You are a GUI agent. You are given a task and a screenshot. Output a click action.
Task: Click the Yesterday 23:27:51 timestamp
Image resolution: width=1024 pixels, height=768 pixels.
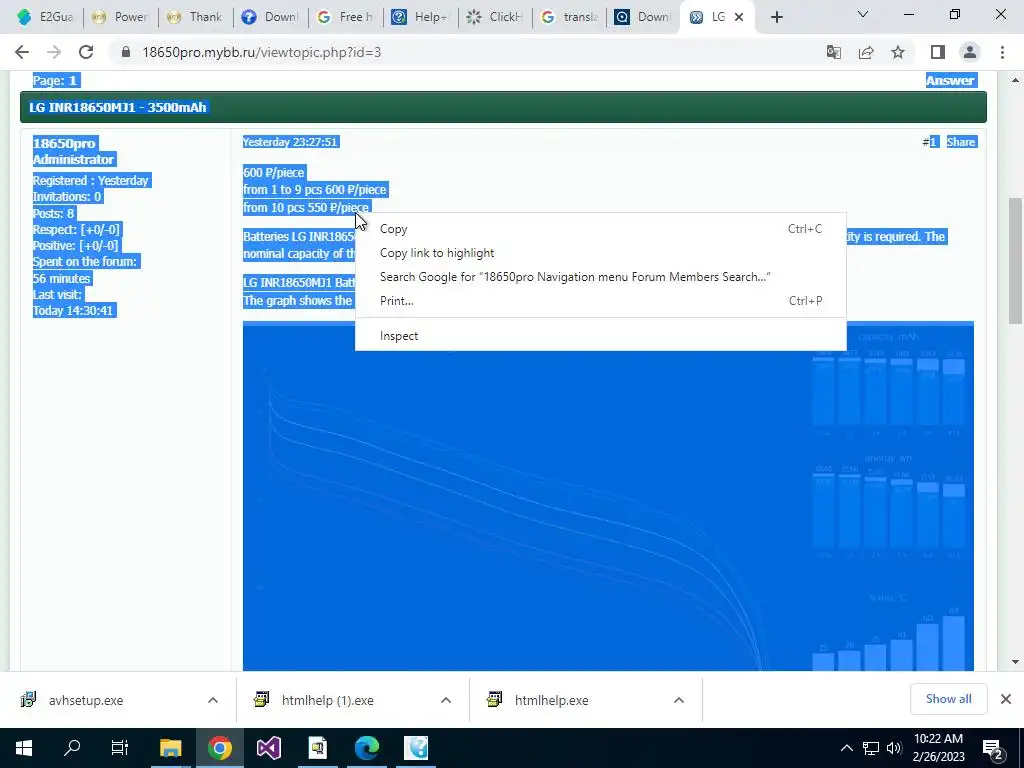tap(290, 142)
